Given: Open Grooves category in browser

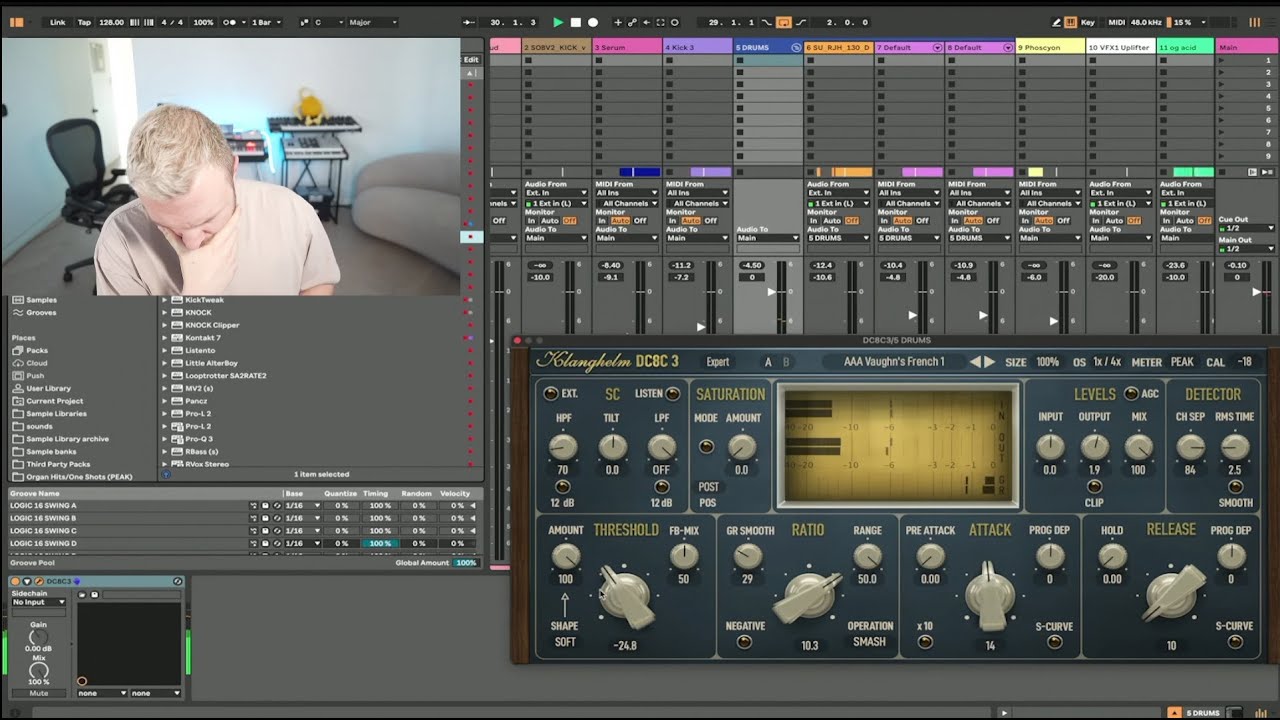Looking at the screenshot, I should (x=41, y=313).
